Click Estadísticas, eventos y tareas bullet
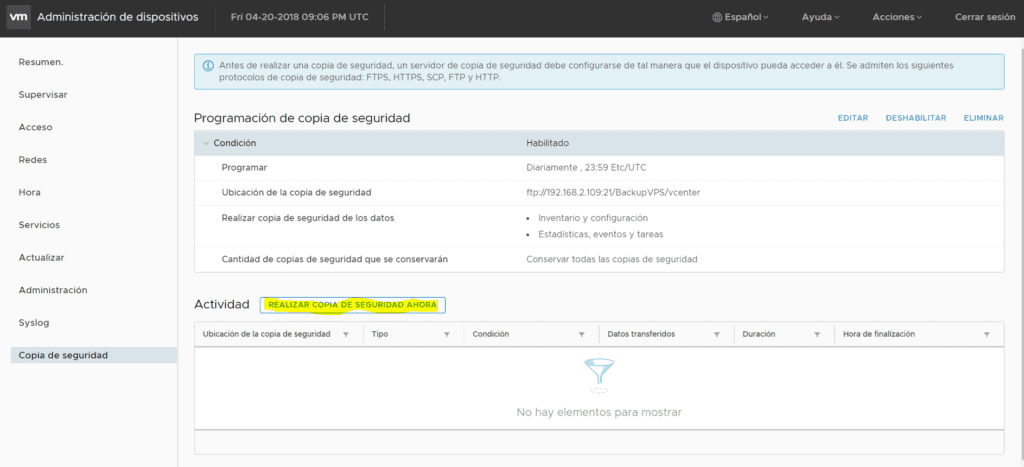The image size is (1024, 467). (601, 234)
